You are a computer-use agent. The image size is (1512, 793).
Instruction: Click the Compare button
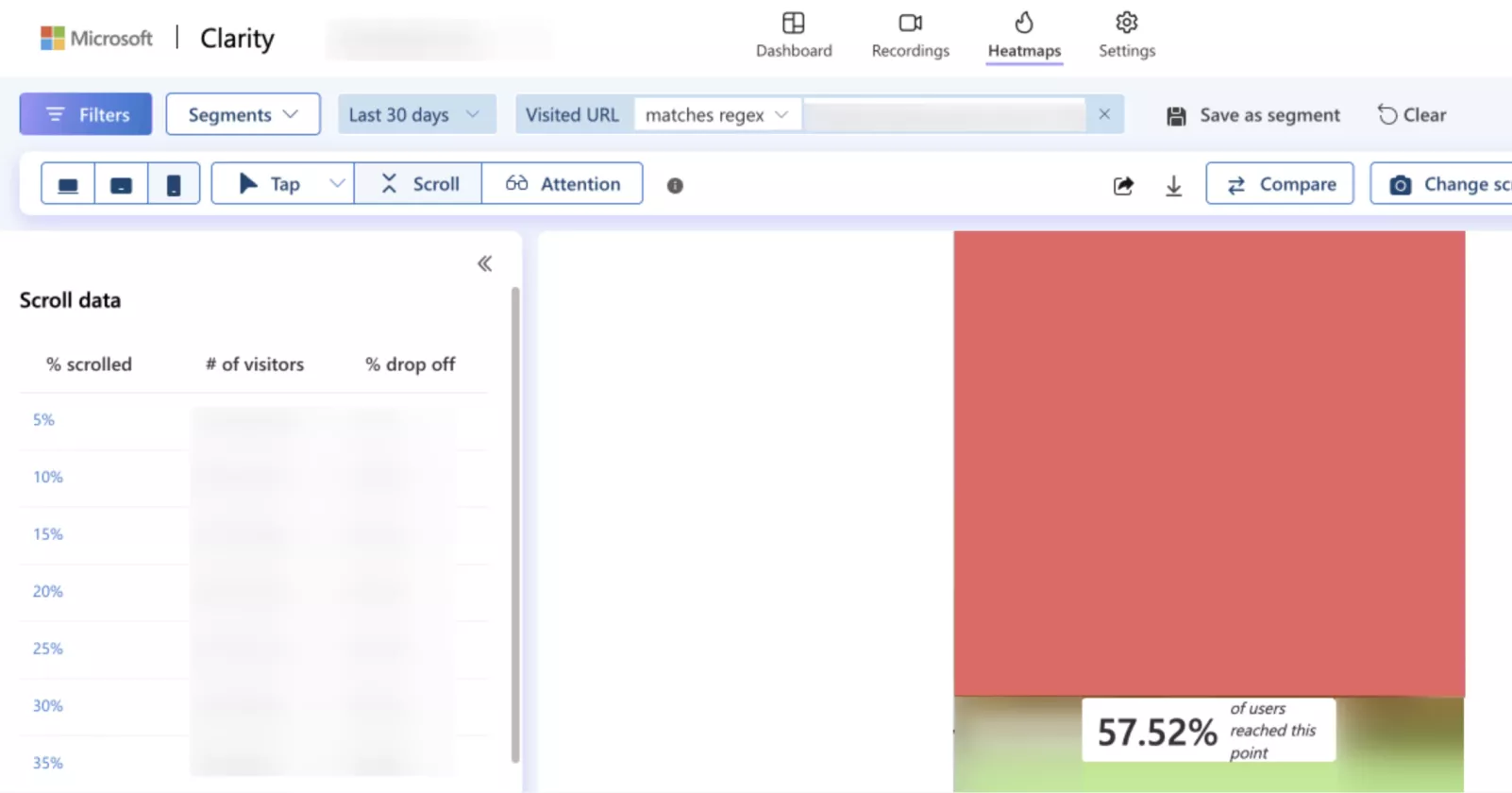click(1280, 184)
